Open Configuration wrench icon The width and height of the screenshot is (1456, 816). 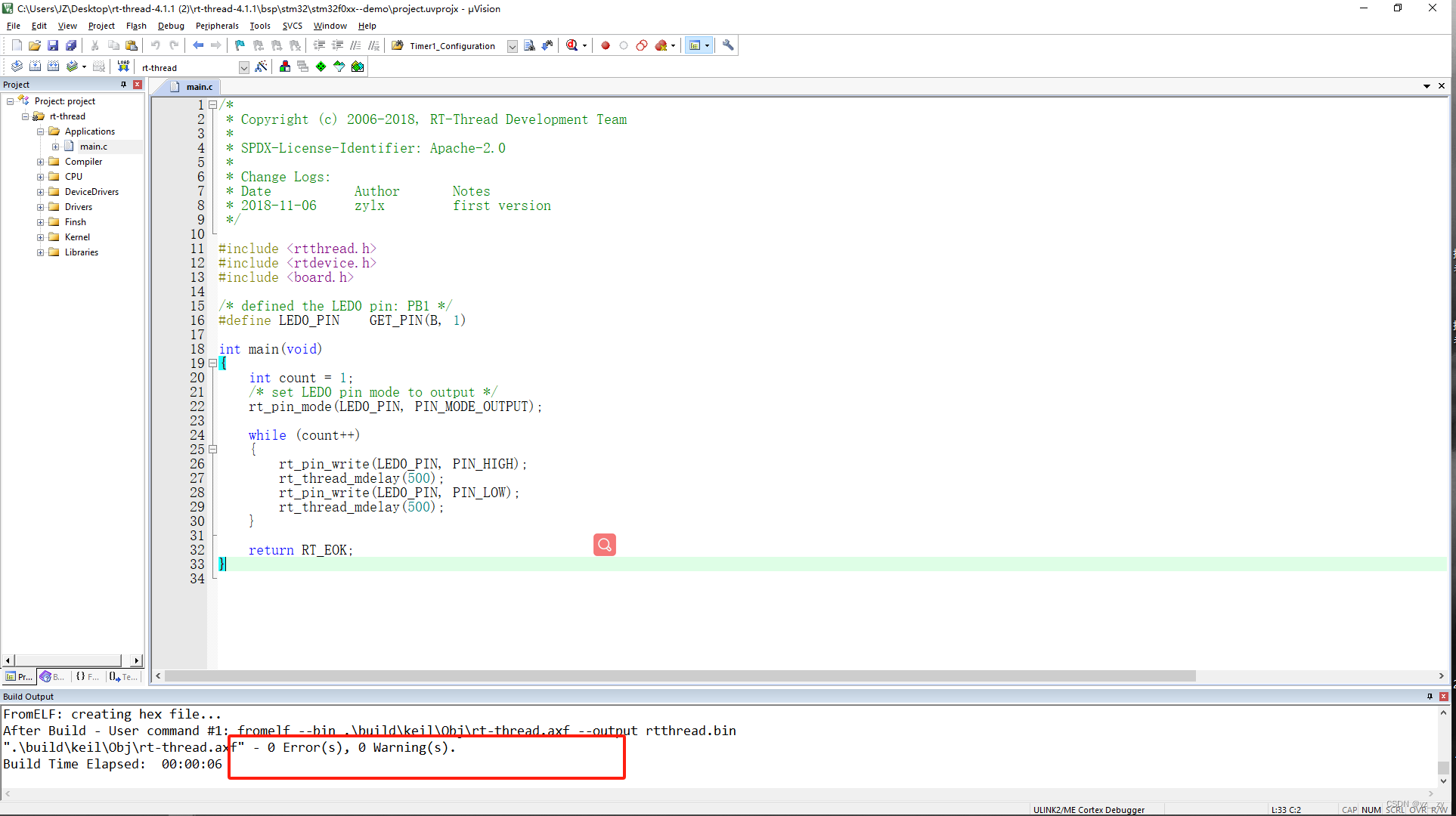click(728, 45)
